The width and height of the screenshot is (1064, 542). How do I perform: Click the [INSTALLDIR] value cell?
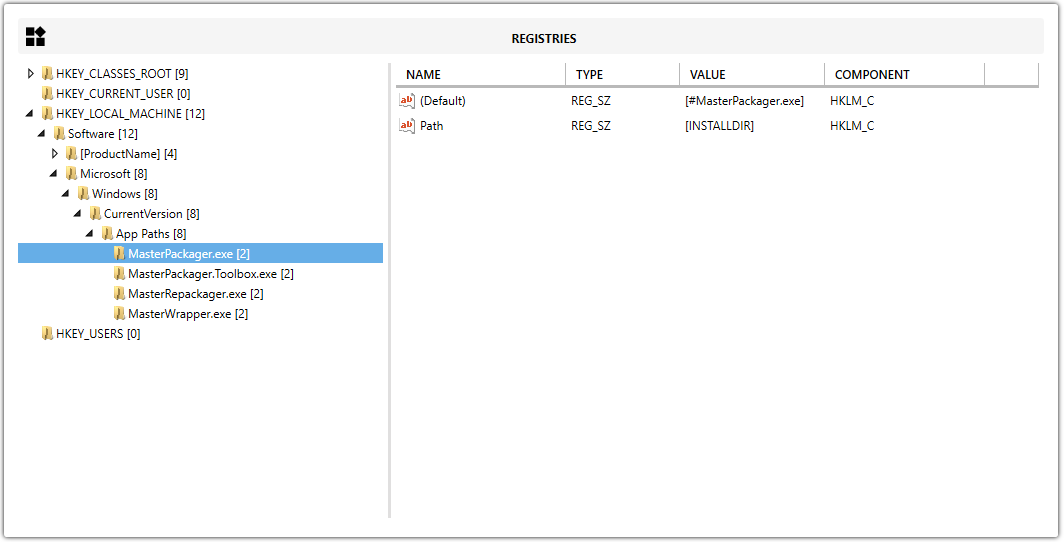click(x=719, y=125)
